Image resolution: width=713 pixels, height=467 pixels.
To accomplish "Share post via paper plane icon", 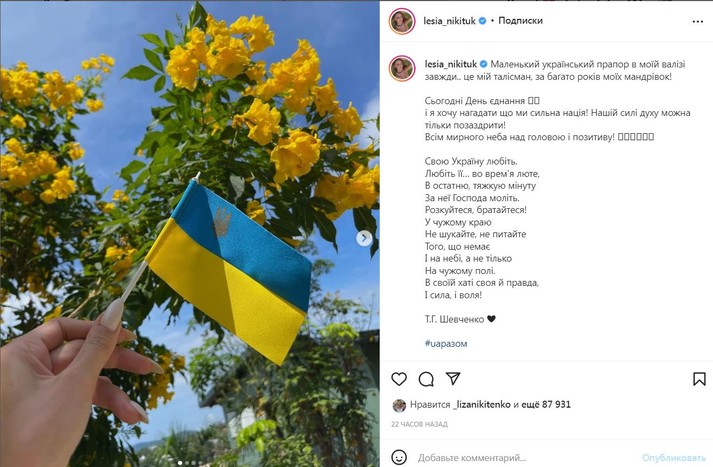I will (453, 378).
